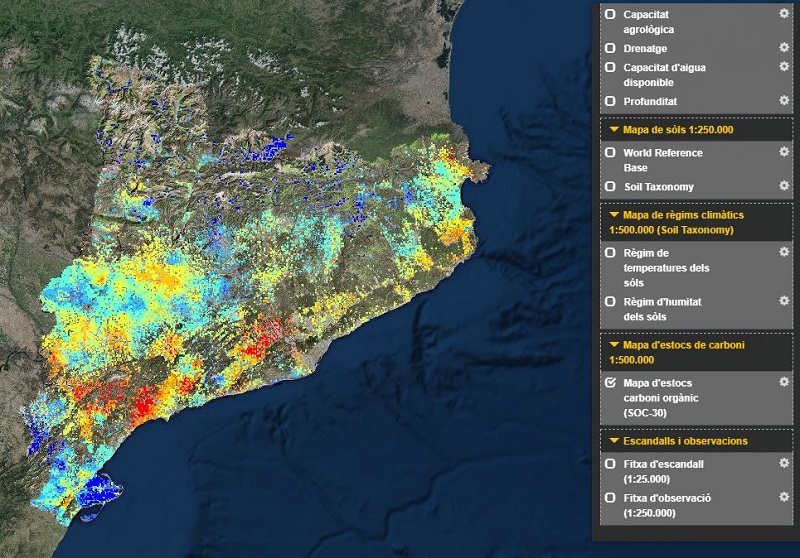Open settings gear for Capacitat agrològica layer
Screen dimensions: 800x558
784,13
